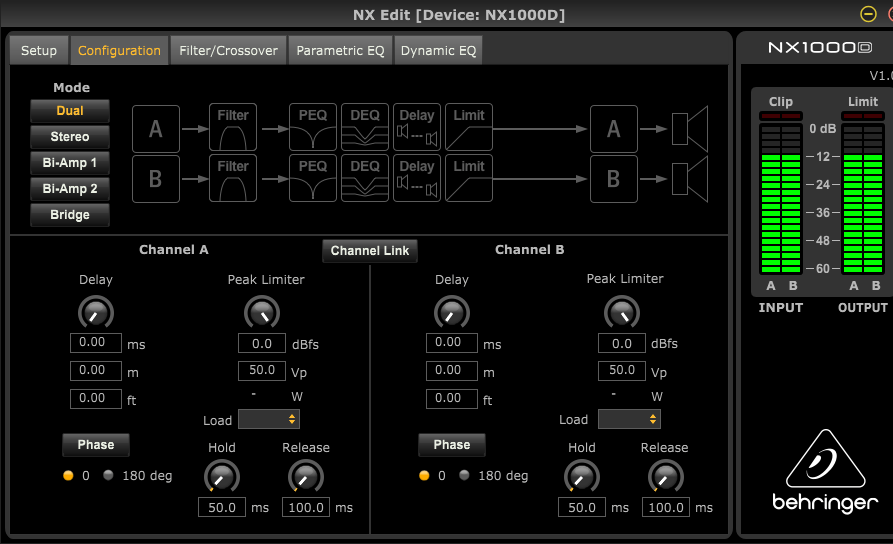Click the Channel A delay feet field

[96, 398]
